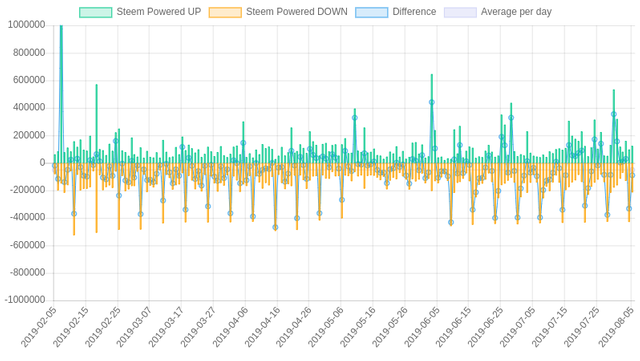Click the 2019-08-05 x-axis date label

pos(616,328)
